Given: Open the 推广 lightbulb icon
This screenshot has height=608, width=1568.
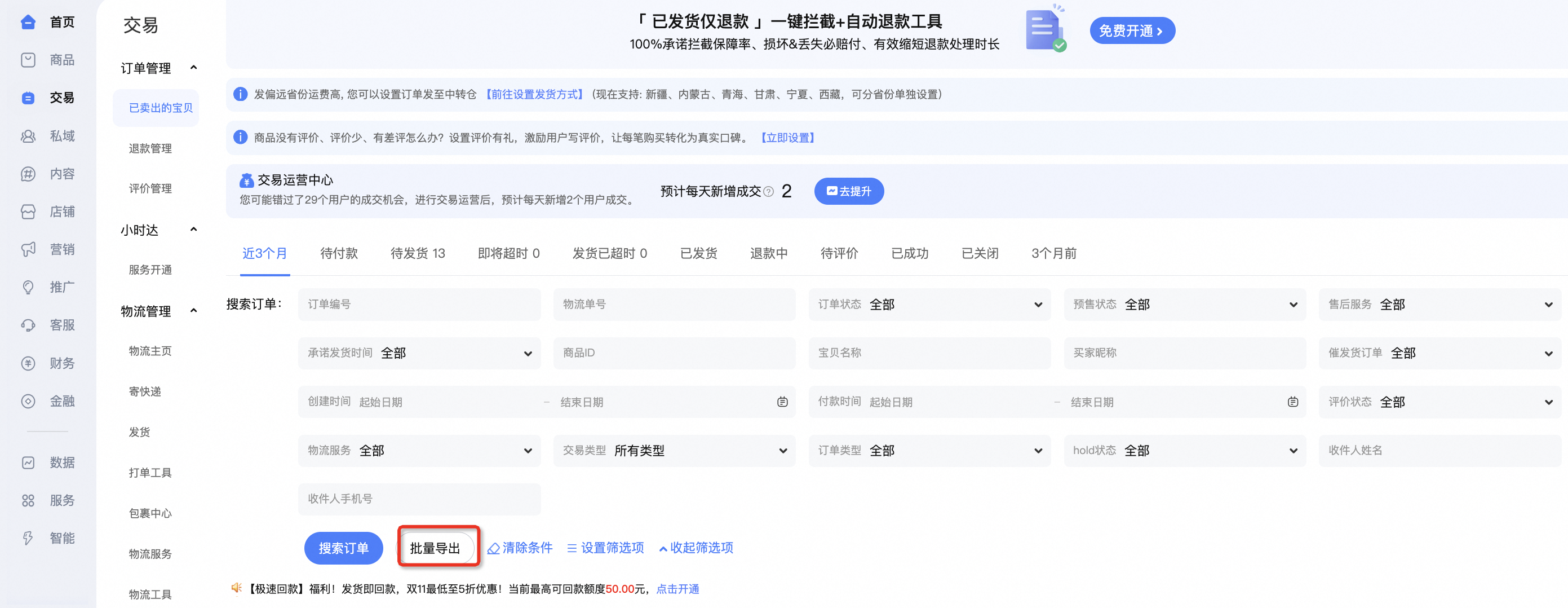Looking at the screenshot, I should (28, 287).
